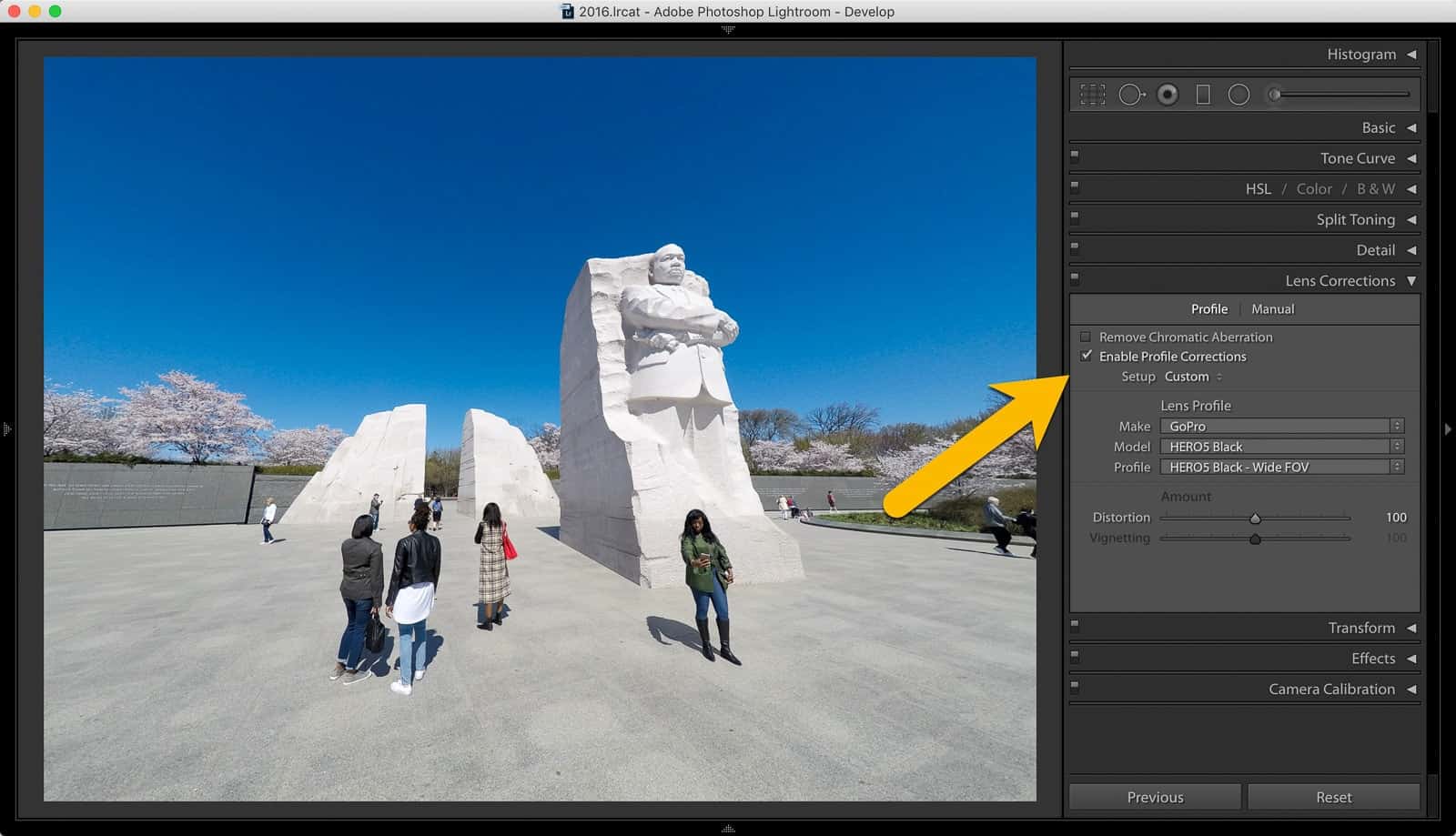Show the left panel via edge arrow

6,428
